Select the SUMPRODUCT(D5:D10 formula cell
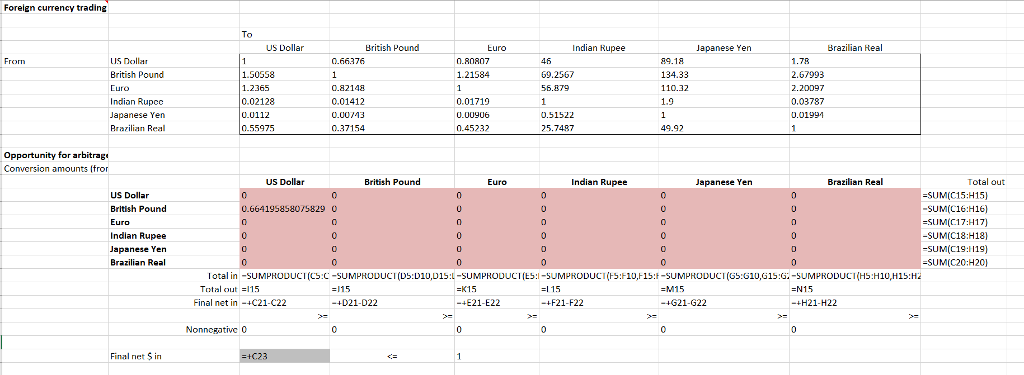Screen dimensions: 1024x375 pos(392,276)
